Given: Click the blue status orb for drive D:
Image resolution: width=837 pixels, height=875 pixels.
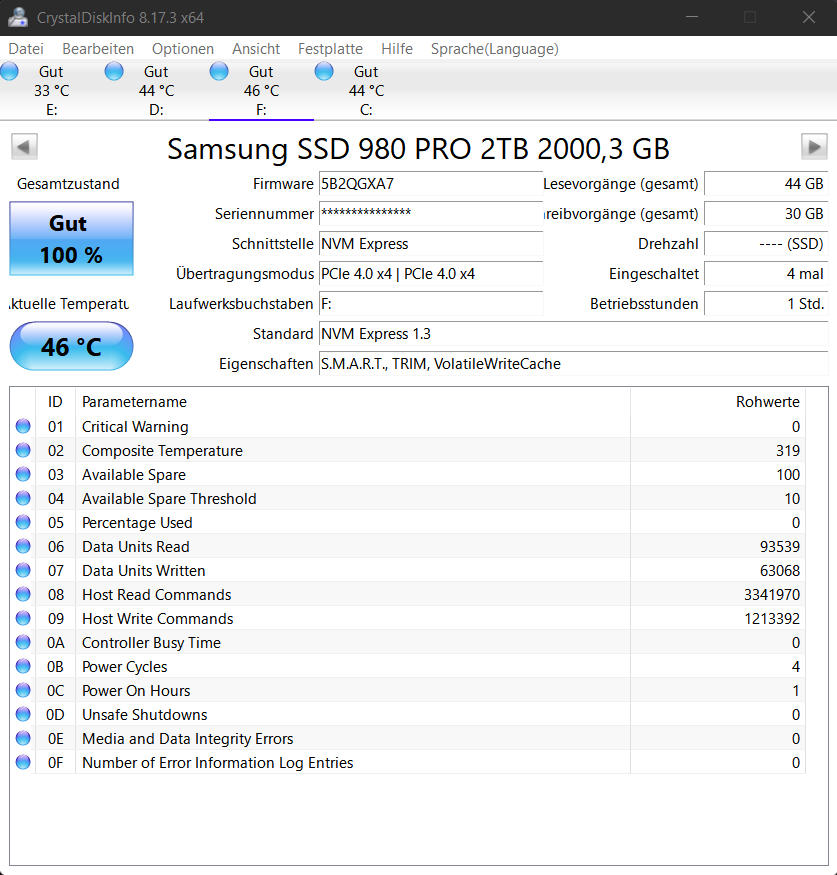Looking at the screenshot, I should point(114,71).
